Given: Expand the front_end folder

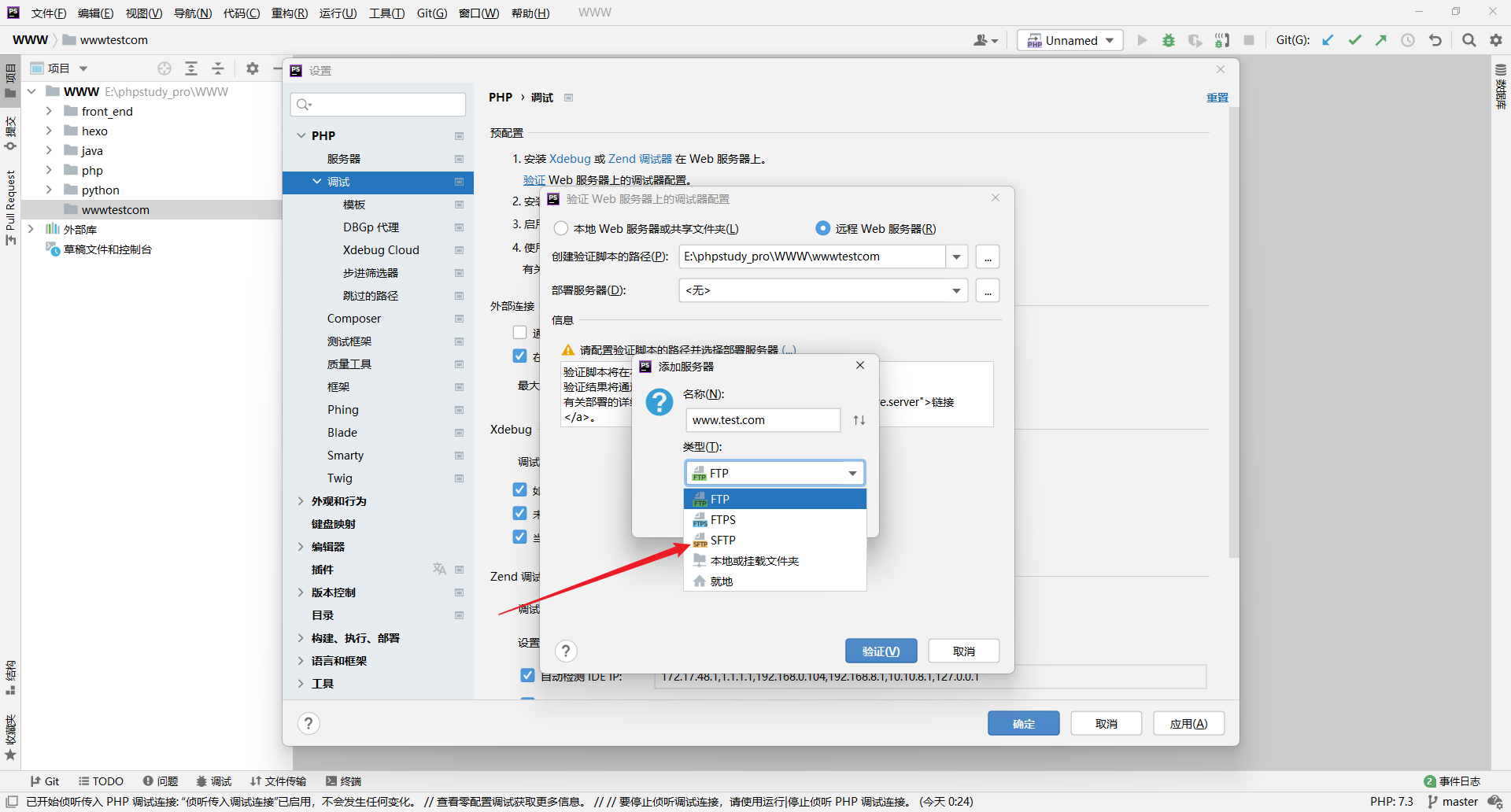Looking at the screenshot, I should (49, 111).
